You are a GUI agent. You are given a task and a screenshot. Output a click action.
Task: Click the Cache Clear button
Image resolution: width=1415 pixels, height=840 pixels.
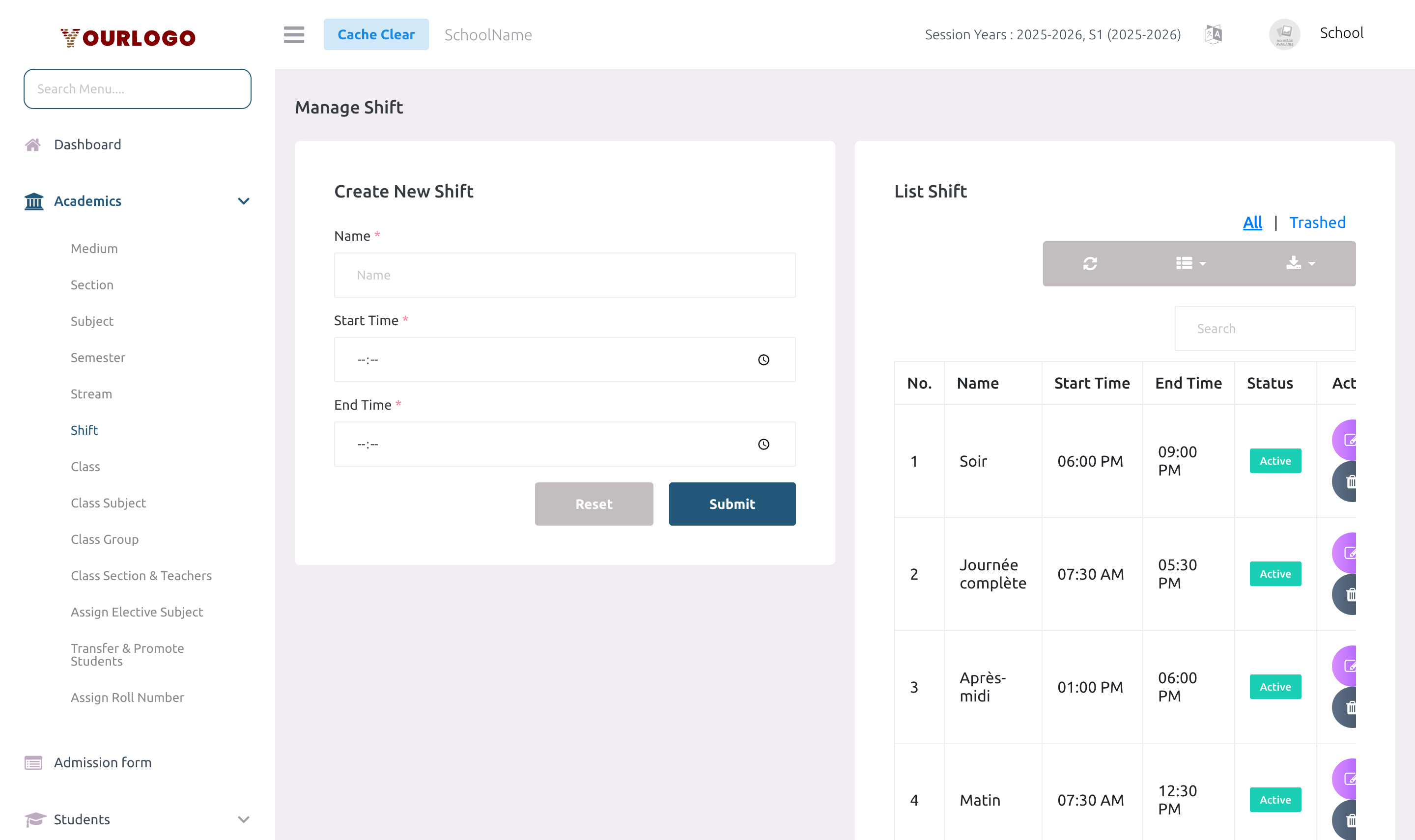[376, 34]
